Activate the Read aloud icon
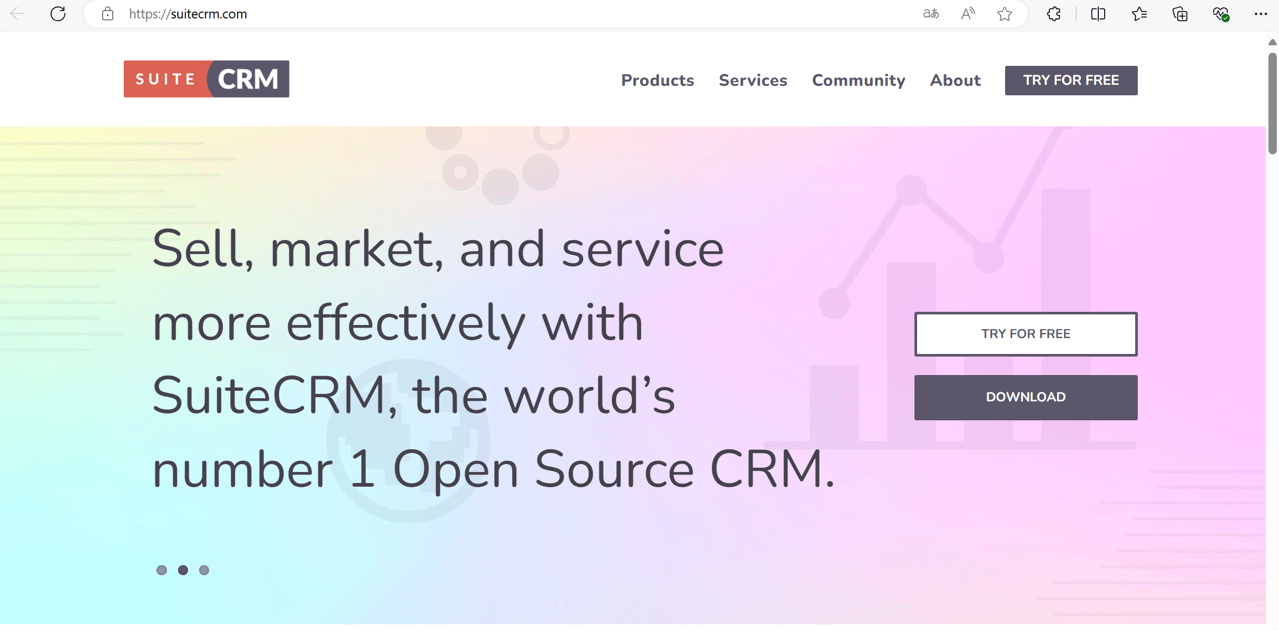Image resolution: width=1279 pixels, height=631 pixels. coord(968,14)
